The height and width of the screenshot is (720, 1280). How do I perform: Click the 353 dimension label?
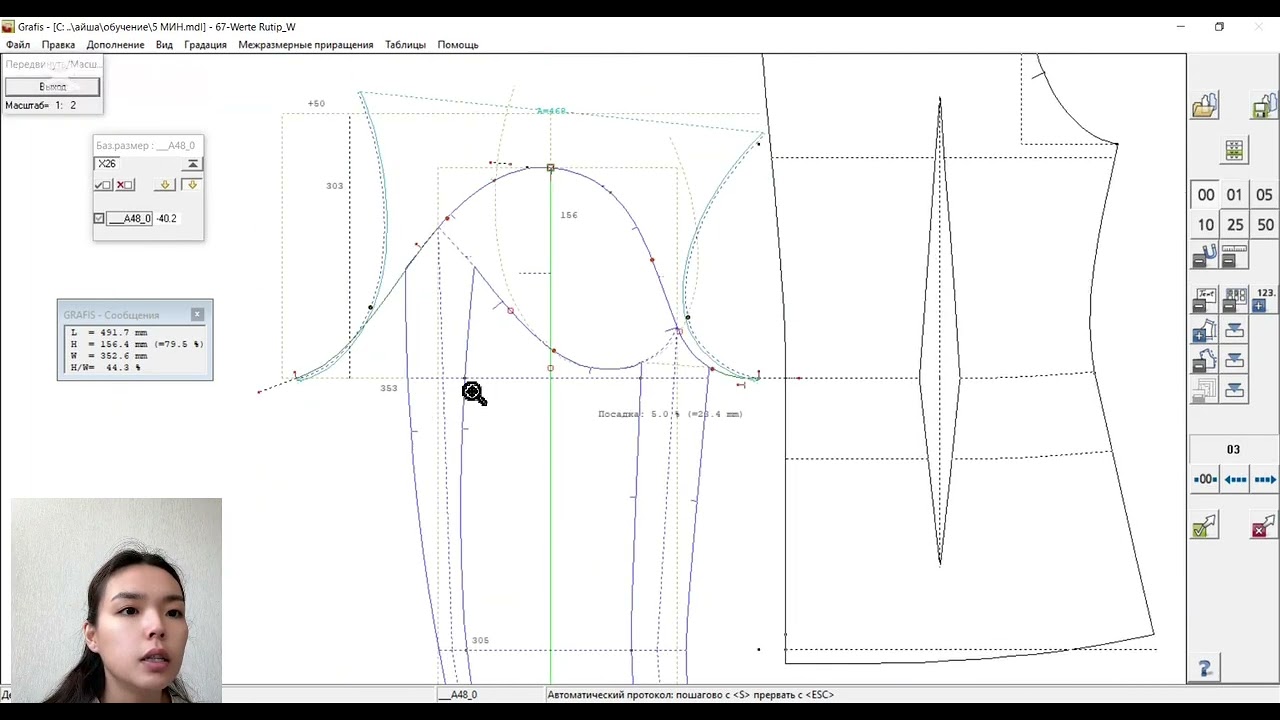coord(389,388)
